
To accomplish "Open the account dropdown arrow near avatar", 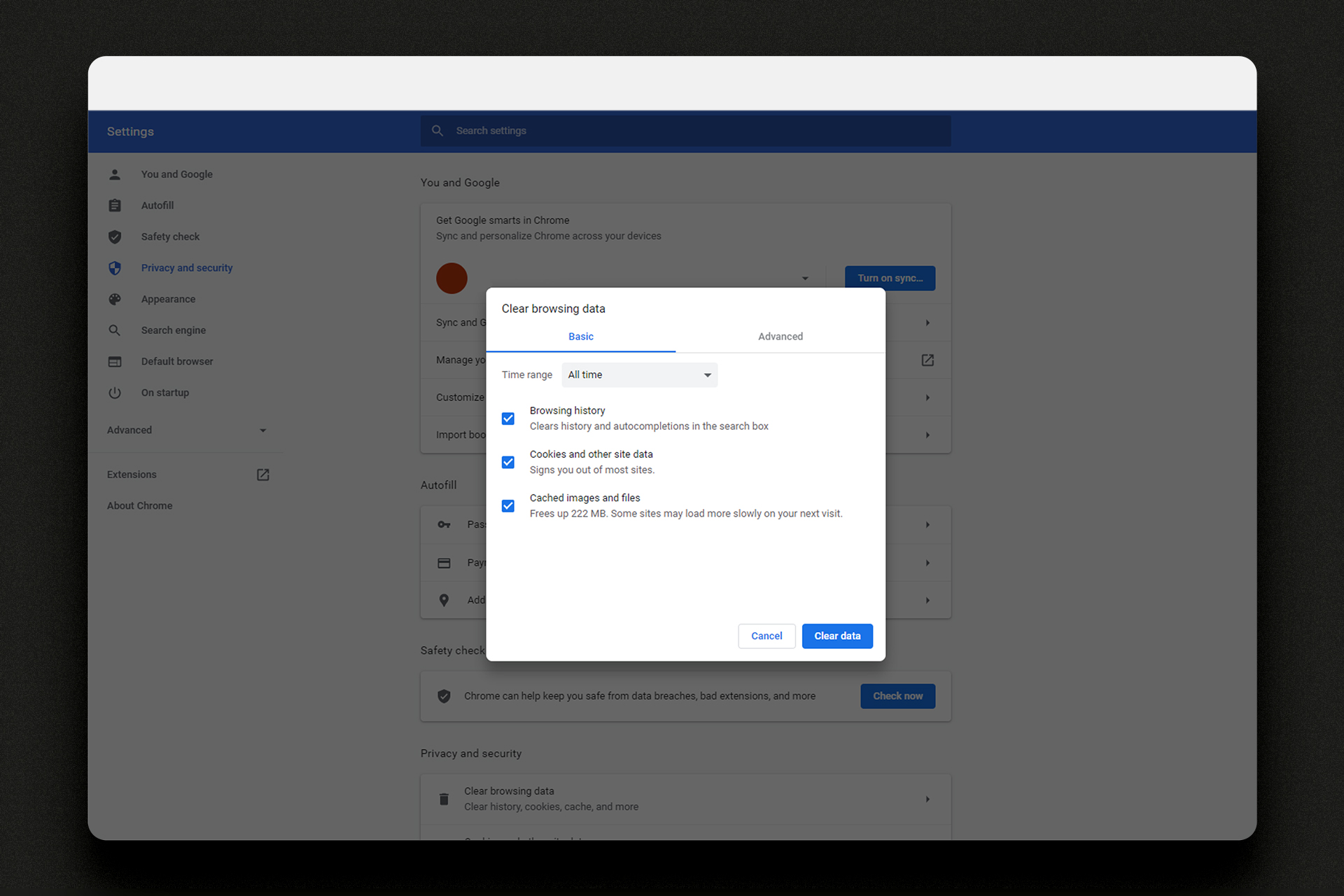I will (x=805, y=279).
